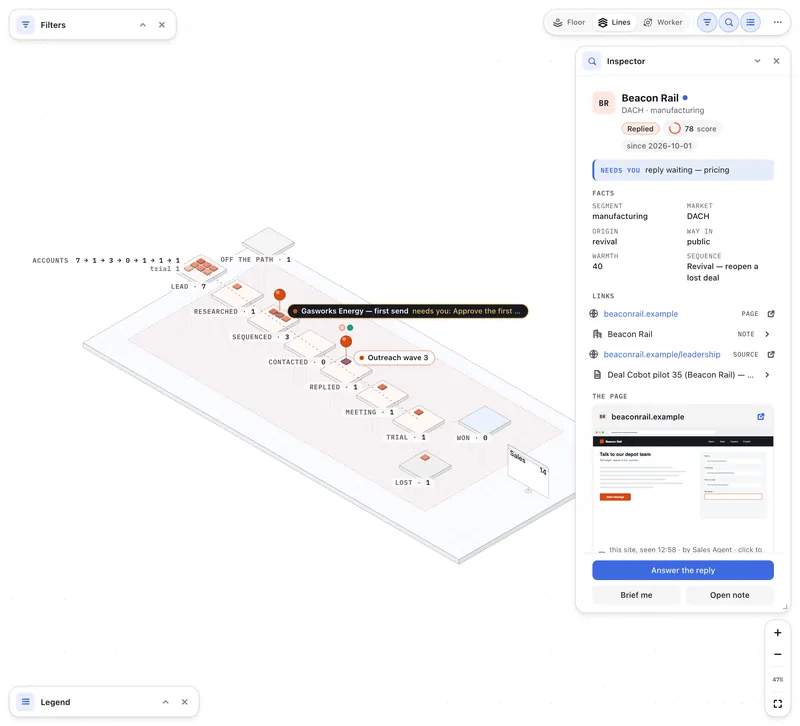Select the Outreach wave 3 label
Image resolution: width=800 pixels, height=726 pixels.
394,358
